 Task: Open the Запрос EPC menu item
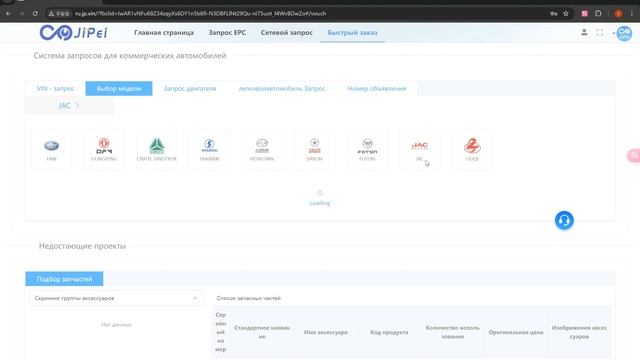pyautogui.click(x=227, y=32)
